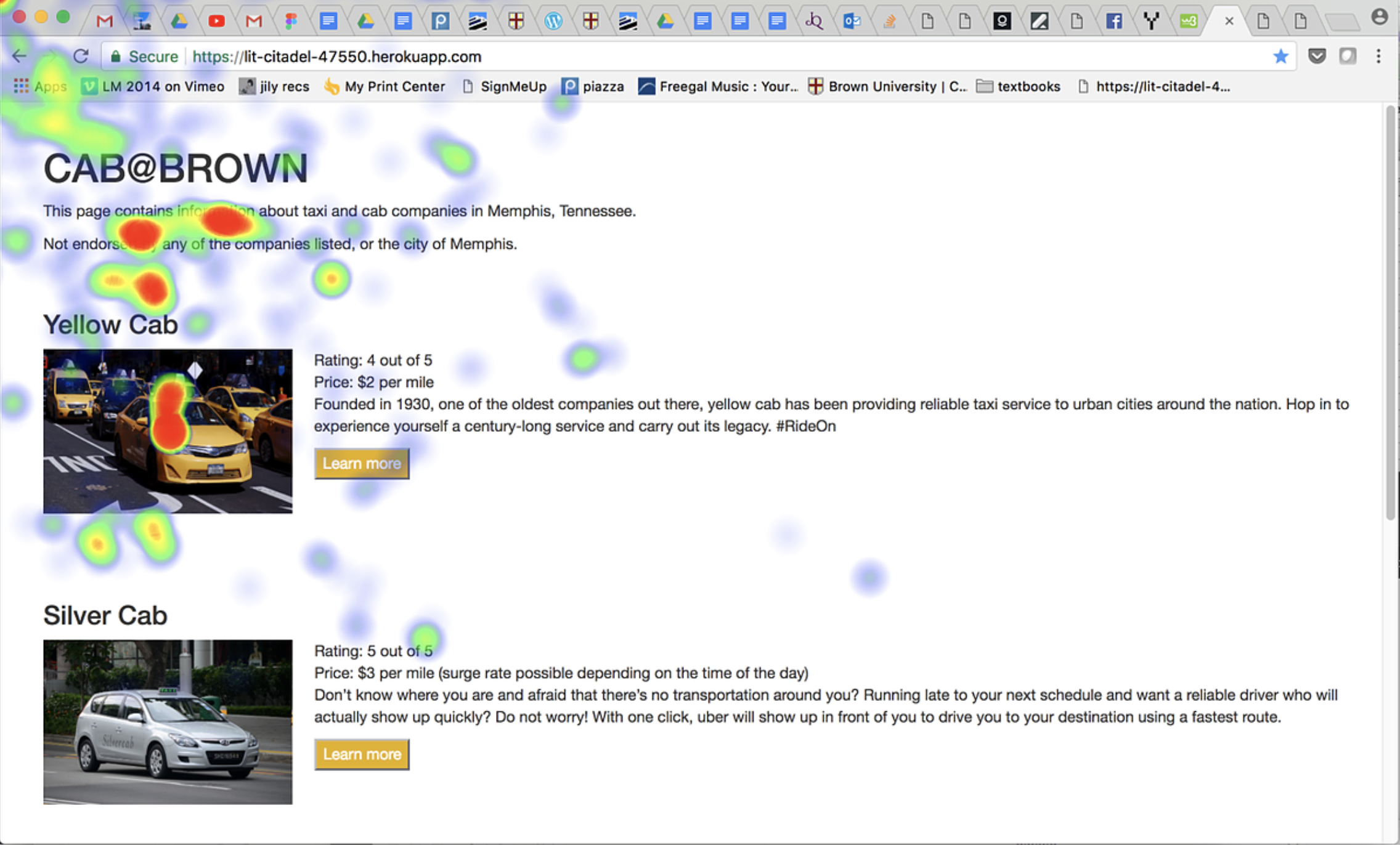Viewport: 1400px width, 845px height.
Task: Open the Gmail tab between YouTube and Figma
Action: pyautogui.click(x=254, y=21)
